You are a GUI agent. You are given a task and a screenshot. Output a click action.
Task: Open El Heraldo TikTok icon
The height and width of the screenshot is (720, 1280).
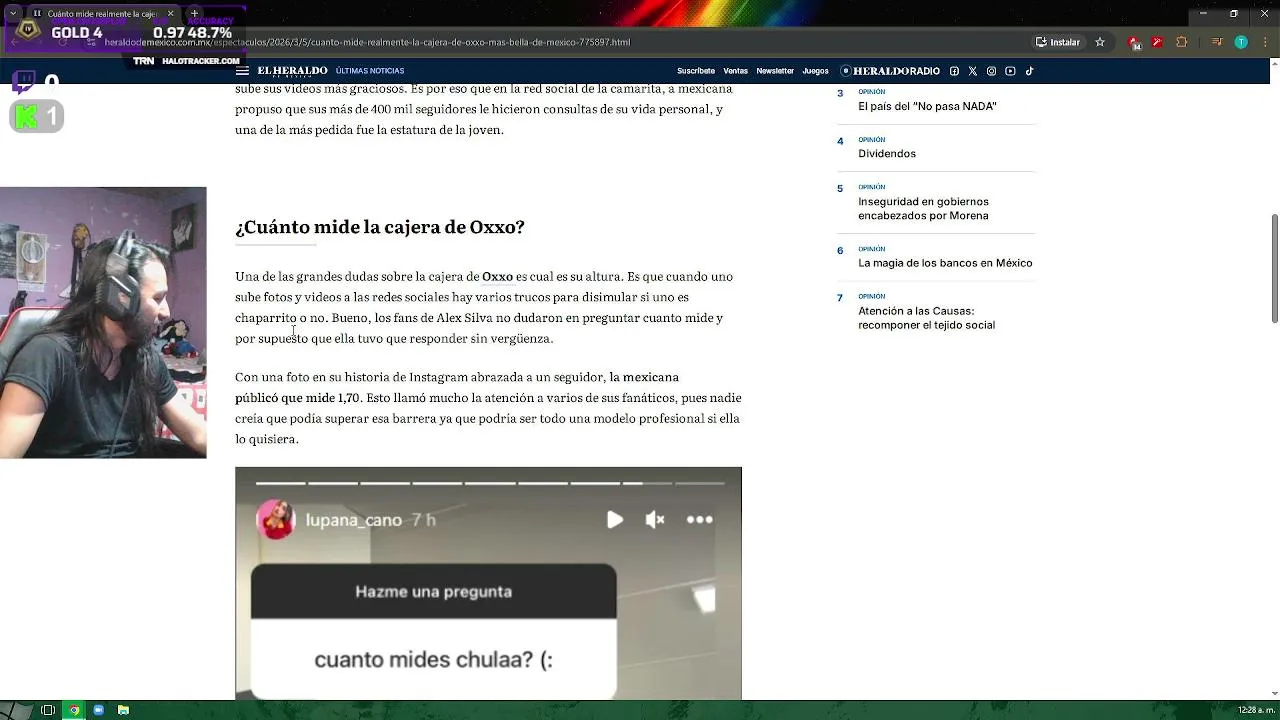click(1029, 71)
